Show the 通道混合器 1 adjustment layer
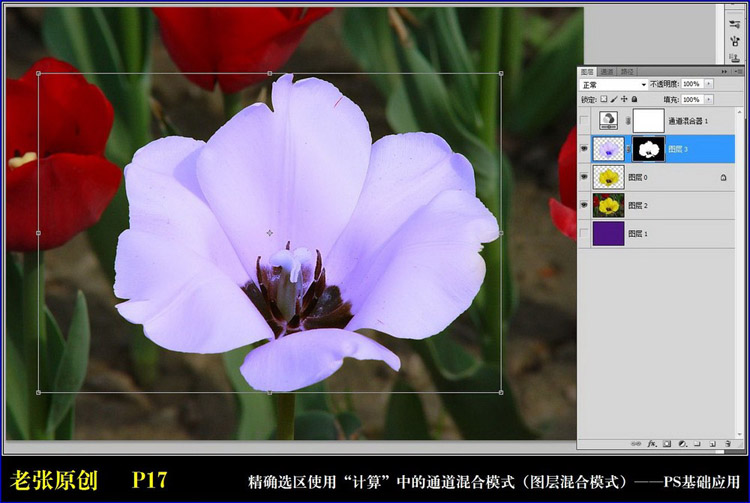 click(585, 120)
